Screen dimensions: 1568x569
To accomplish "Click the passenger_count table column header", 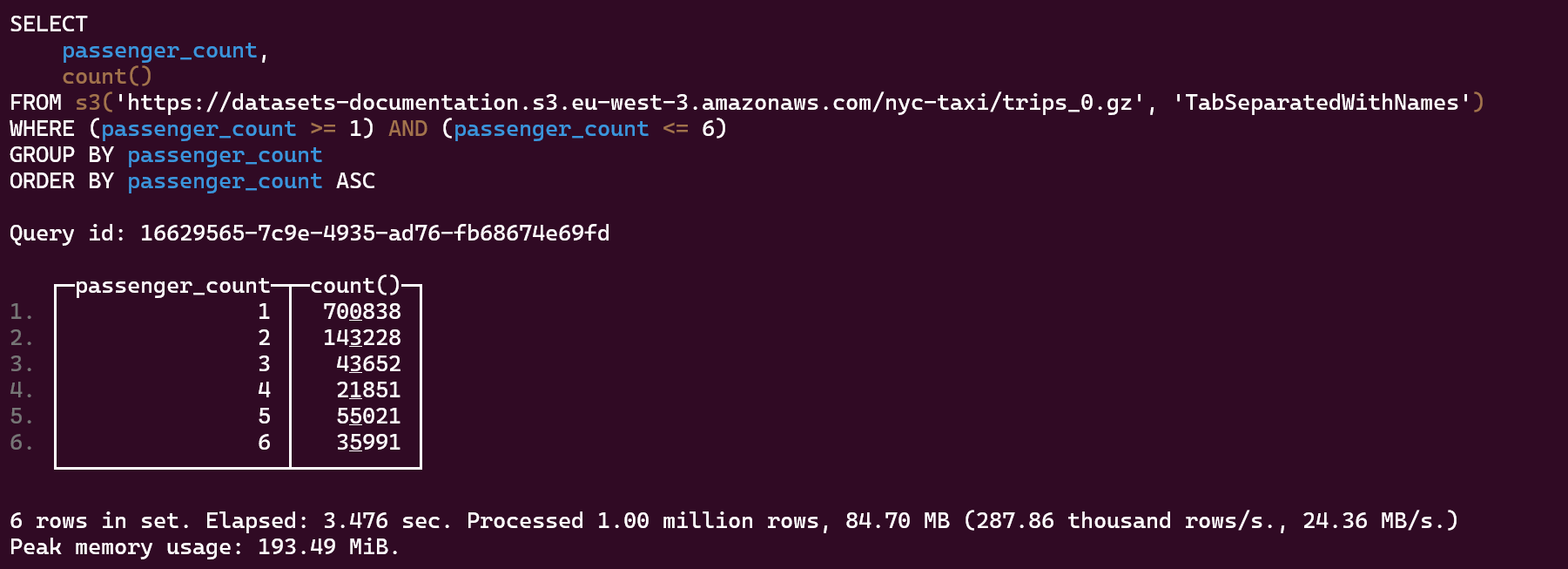I will click(172, 286).
